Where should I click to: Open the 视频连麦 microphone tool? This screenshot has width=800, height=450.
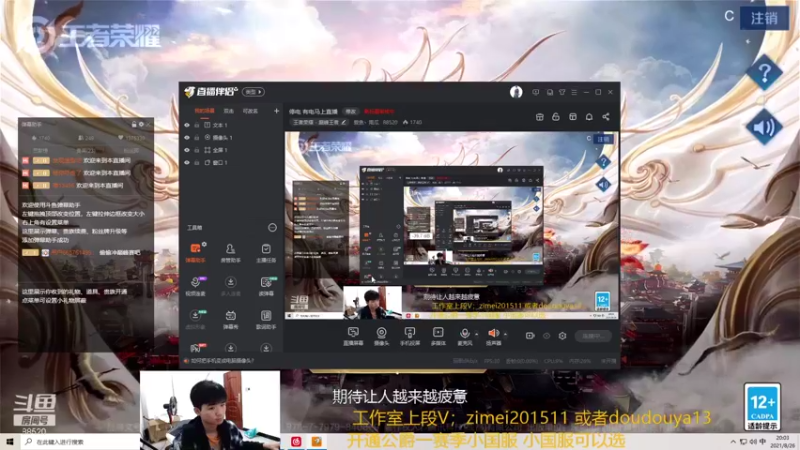point(195,286)
